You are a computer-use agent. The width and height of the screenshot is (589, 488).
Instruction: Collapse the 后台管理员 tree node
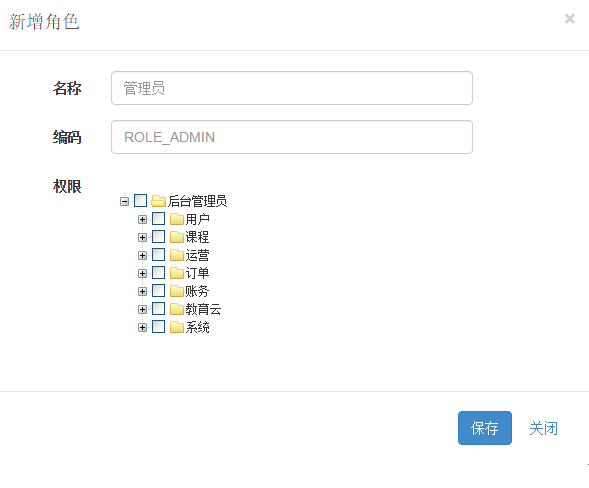coord(124,201)
